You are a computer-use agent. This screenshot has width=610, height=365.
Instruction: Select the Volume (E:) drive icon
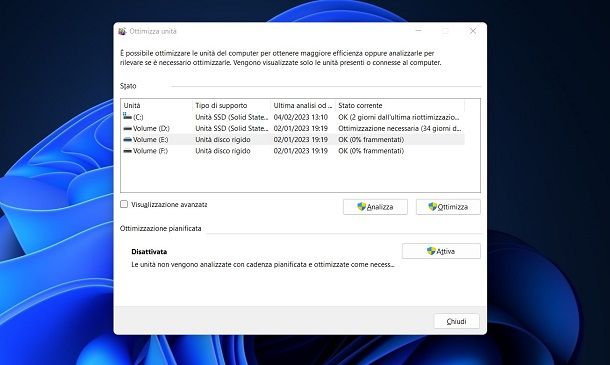(x=127, y=139)
